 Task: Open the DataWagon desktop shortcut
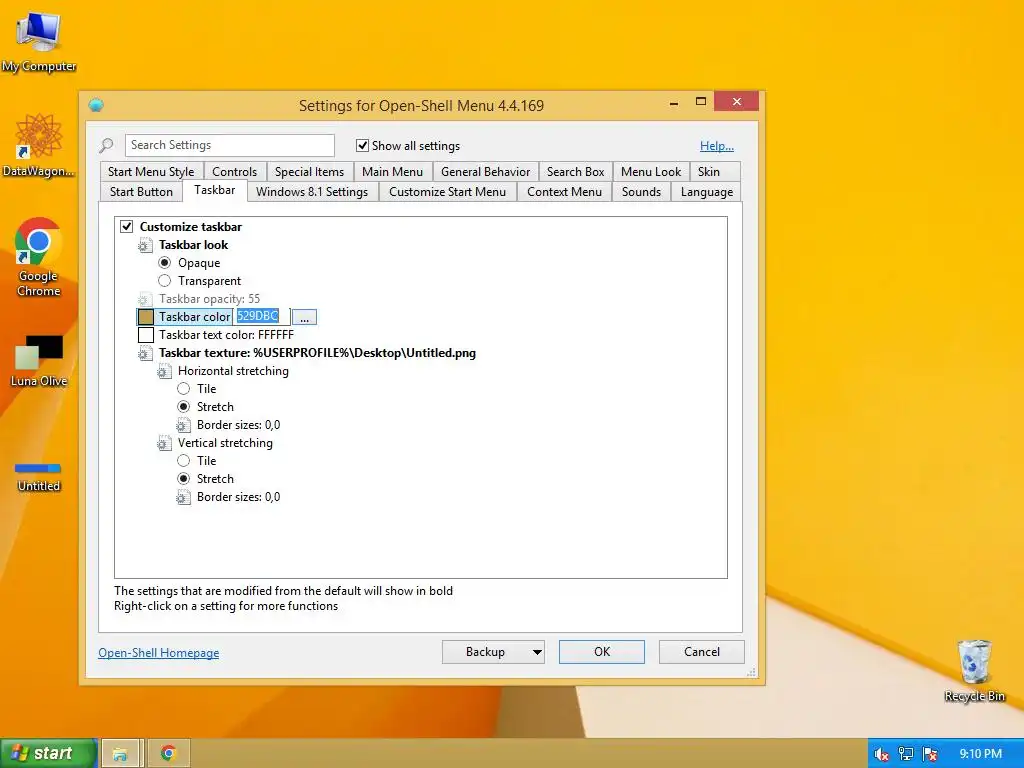point(39,145)
